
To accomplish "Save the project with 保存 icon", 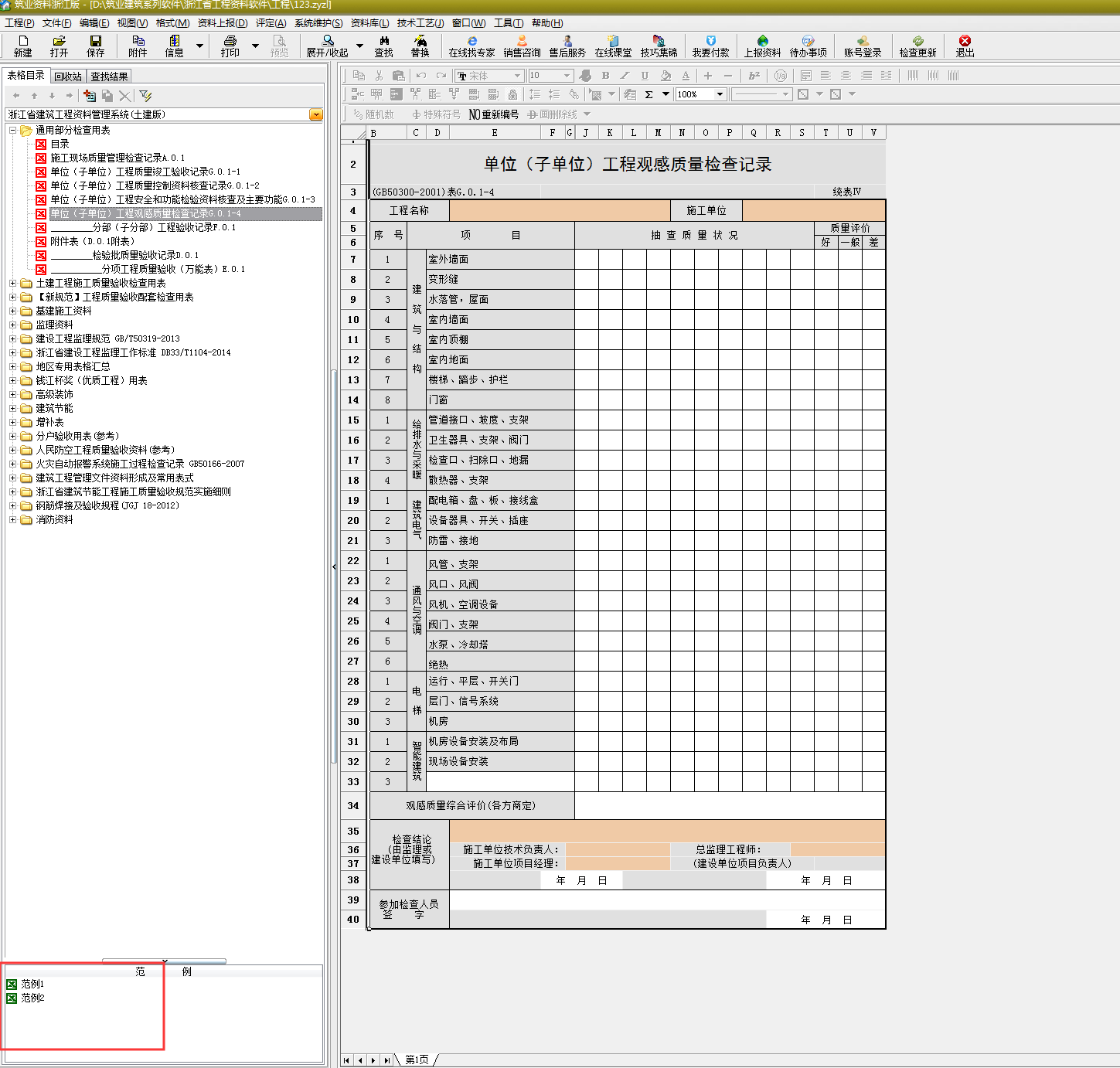I will 96,46.
